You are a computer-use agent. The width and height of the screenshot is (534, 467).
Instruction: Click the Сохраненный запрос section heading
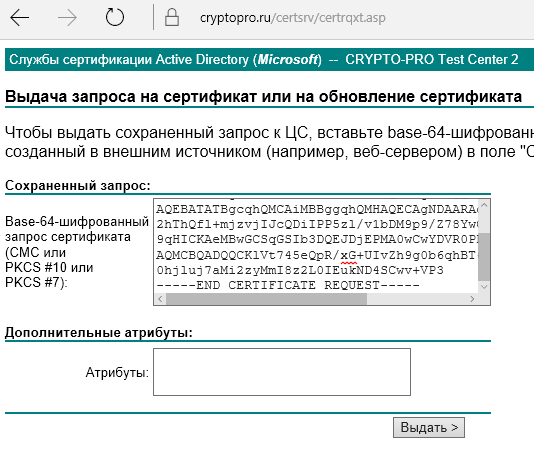78,186
